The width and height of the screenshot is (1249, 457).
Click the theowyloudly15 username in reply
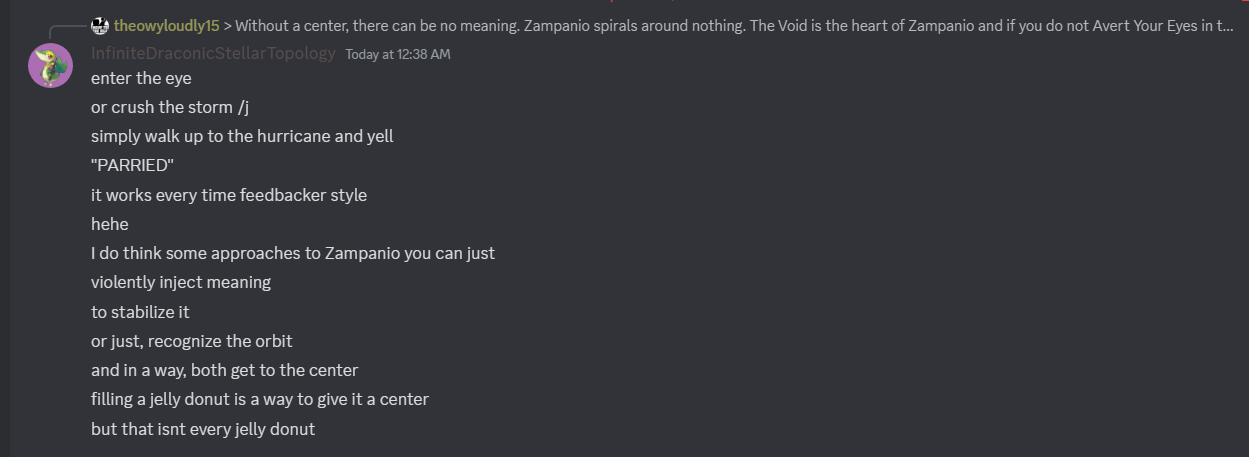coord(166,26)
